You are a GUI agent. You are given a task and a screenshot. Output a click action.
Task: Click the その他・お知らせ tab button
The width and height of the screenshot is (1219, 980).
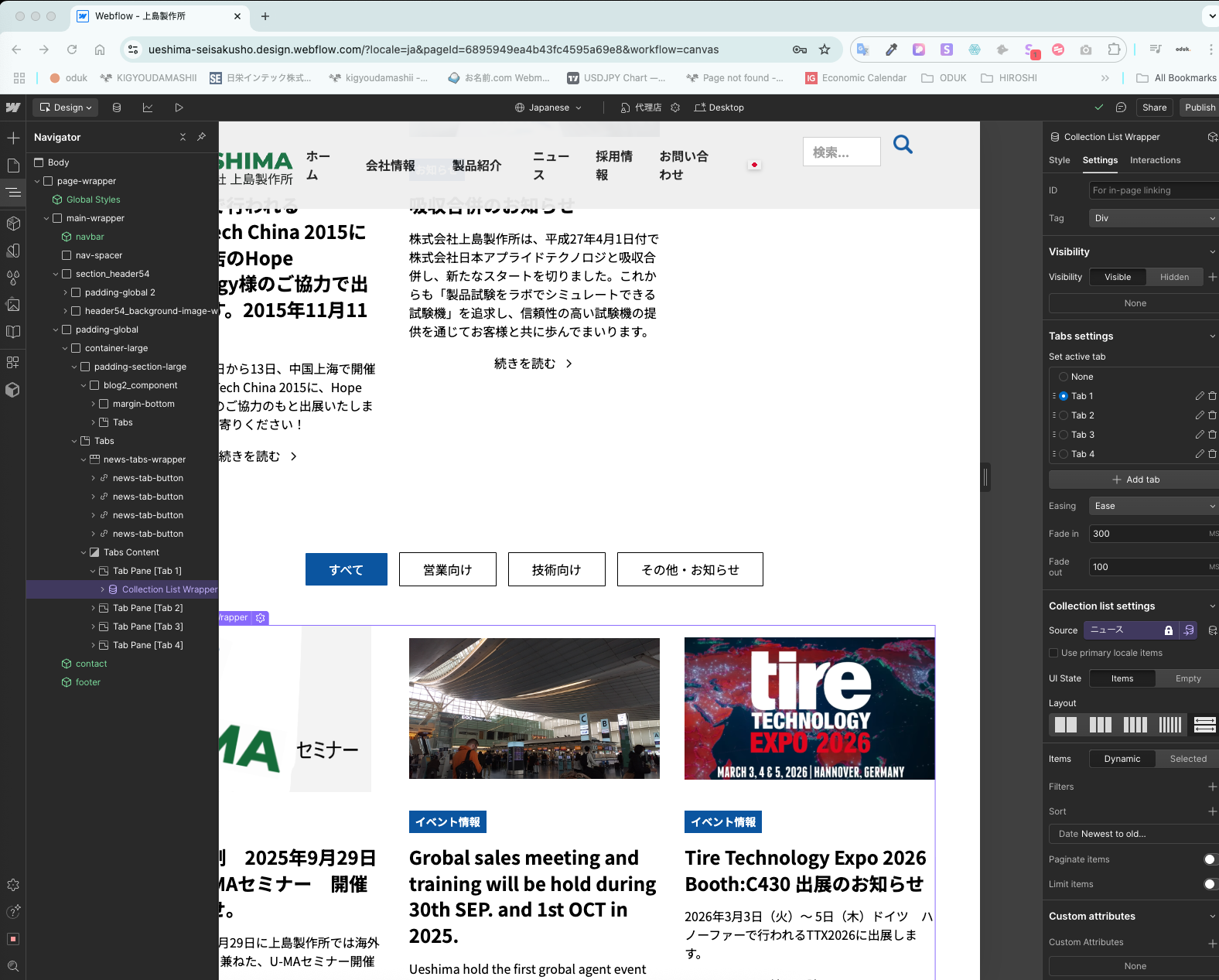[x=690, y=569]
